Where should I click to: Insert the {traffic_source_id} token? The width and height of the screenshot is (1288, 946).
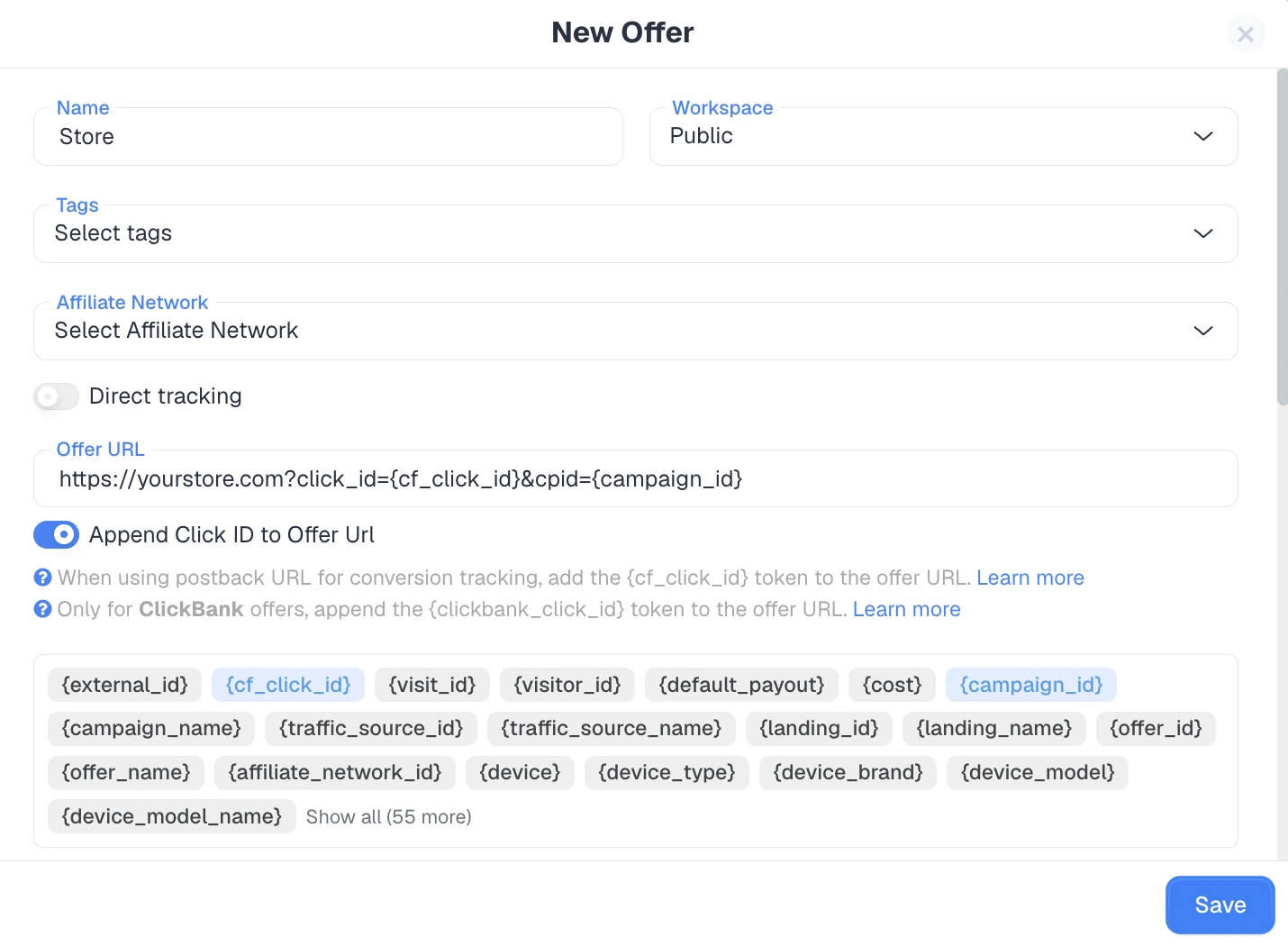pyautogui.click(x=371, y=728)
